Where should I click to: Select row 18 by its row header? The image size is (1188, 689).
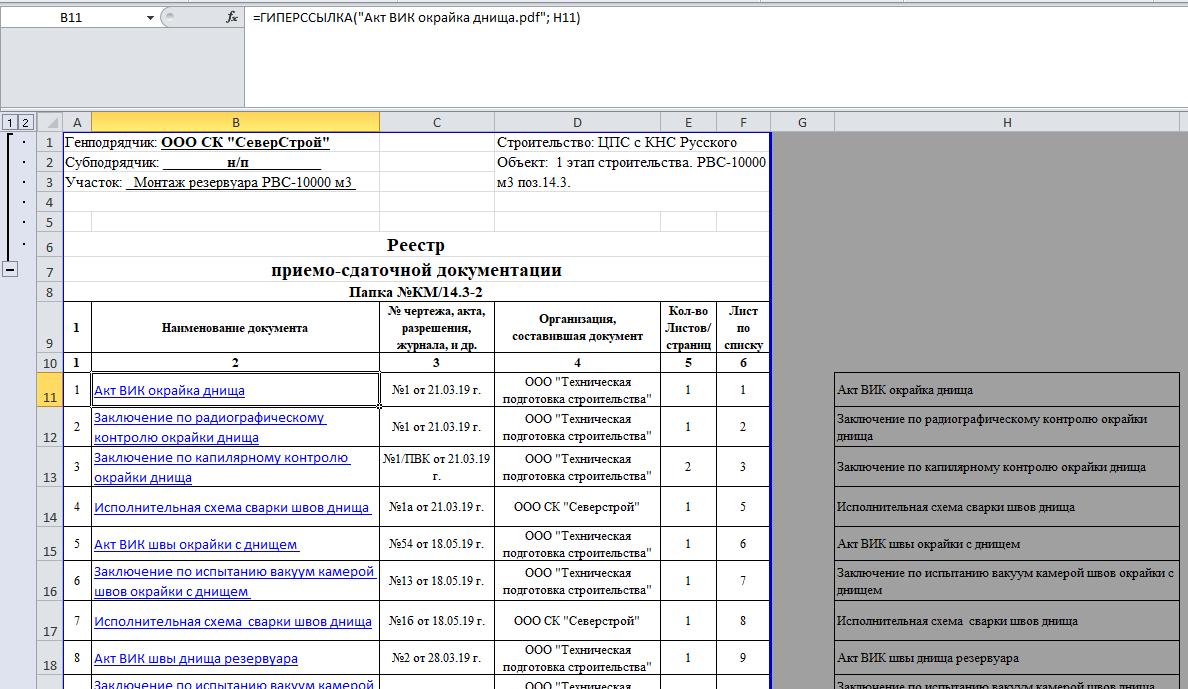[x=50, y=657]
